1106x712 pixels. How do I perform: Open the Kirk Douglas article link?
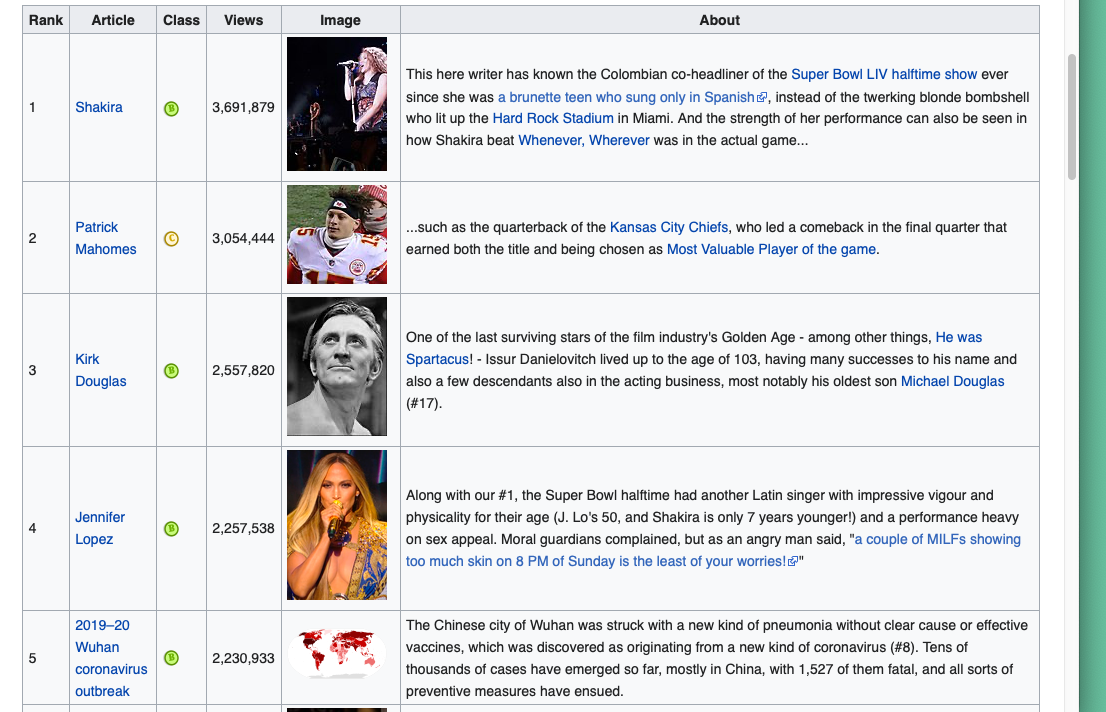pyautogui.click(x=101, y=370)
